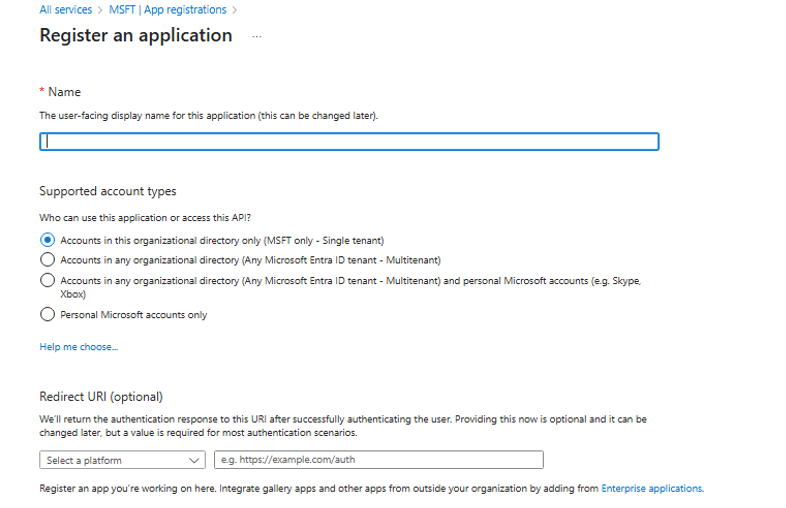Select the single tenant MSFT only option
The height and width of the screenshot is (508, 786).
(47, 240)
